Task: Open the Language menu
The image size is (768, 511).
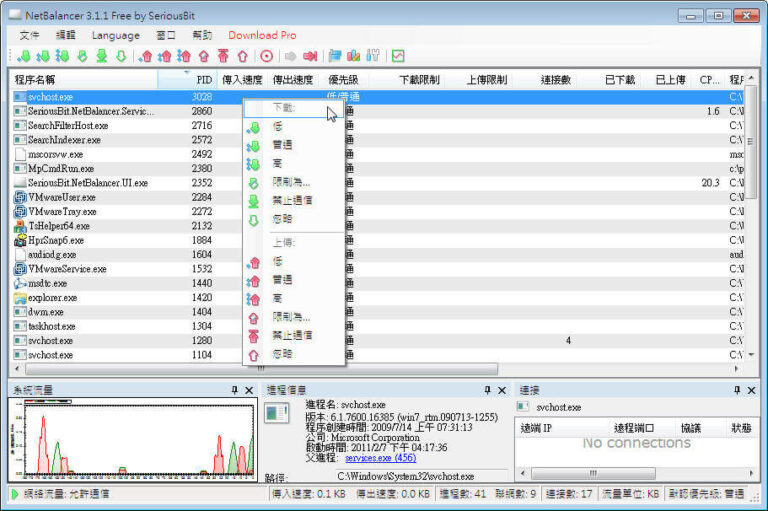Action: 116,35
